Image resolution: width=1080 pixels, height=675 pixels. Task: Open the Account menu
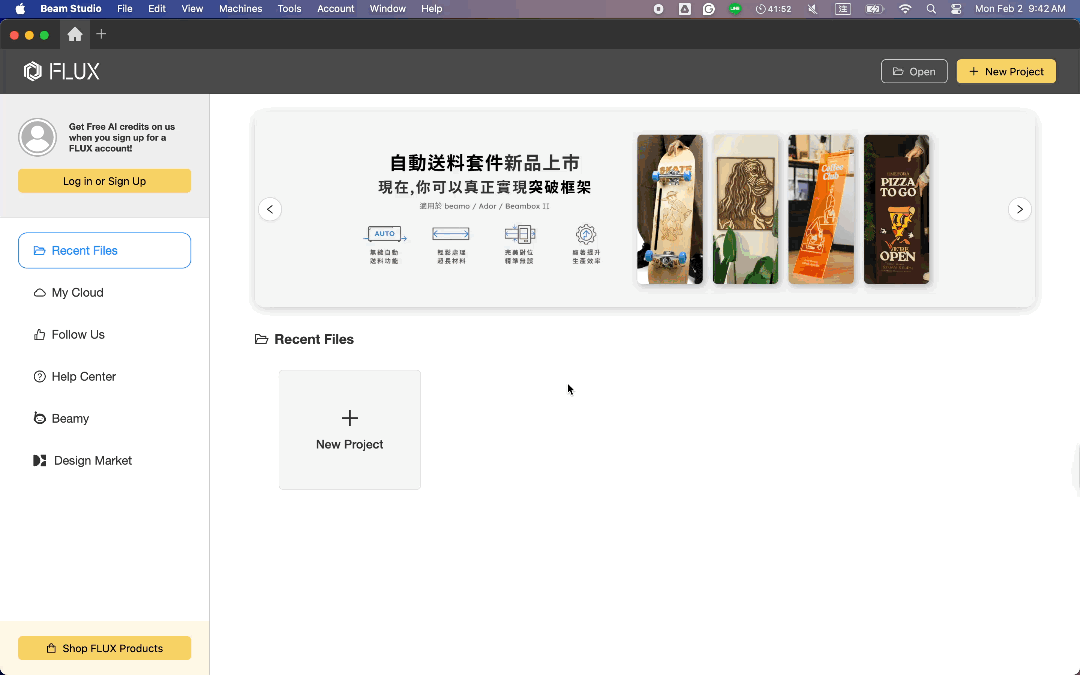pos(335,9)
